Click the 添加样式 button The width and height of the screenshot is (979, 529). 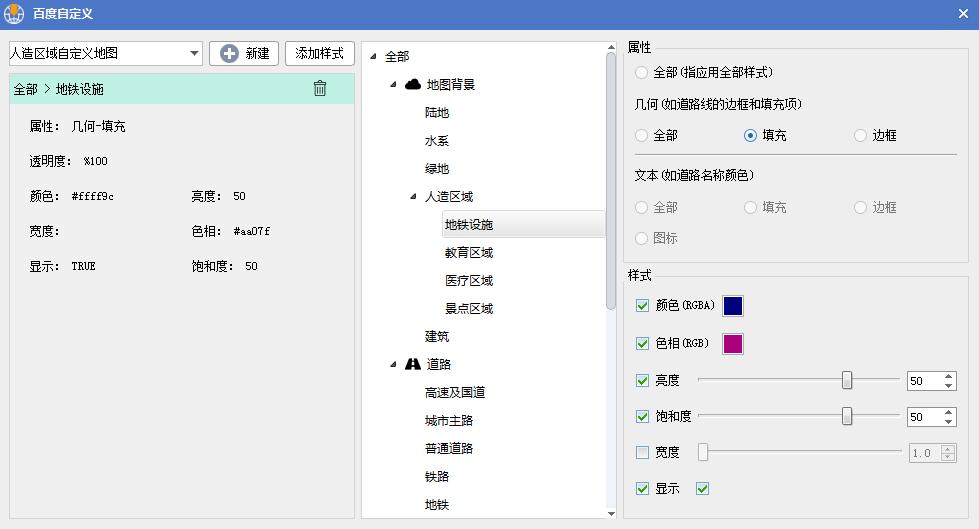click(x=320, y=54)
